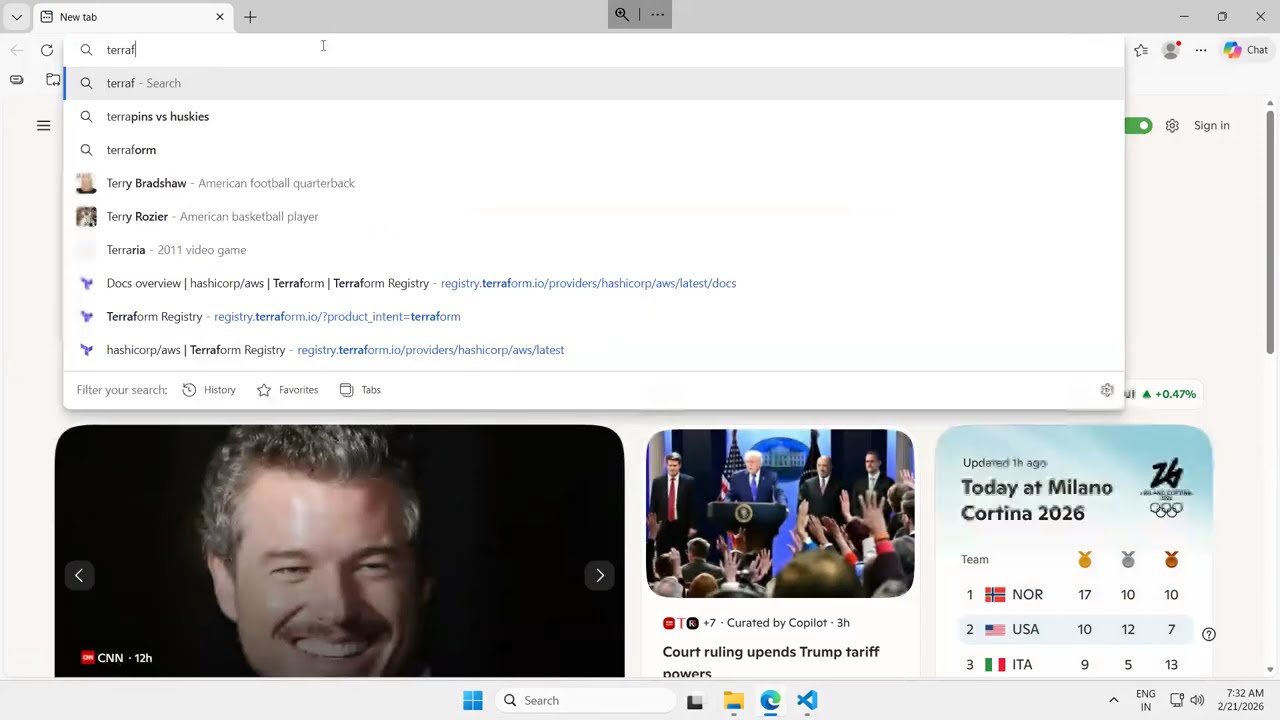
Task: Select Terry Bradshaw suggestion
Action: pyautogui.click(x=594, y=183)
